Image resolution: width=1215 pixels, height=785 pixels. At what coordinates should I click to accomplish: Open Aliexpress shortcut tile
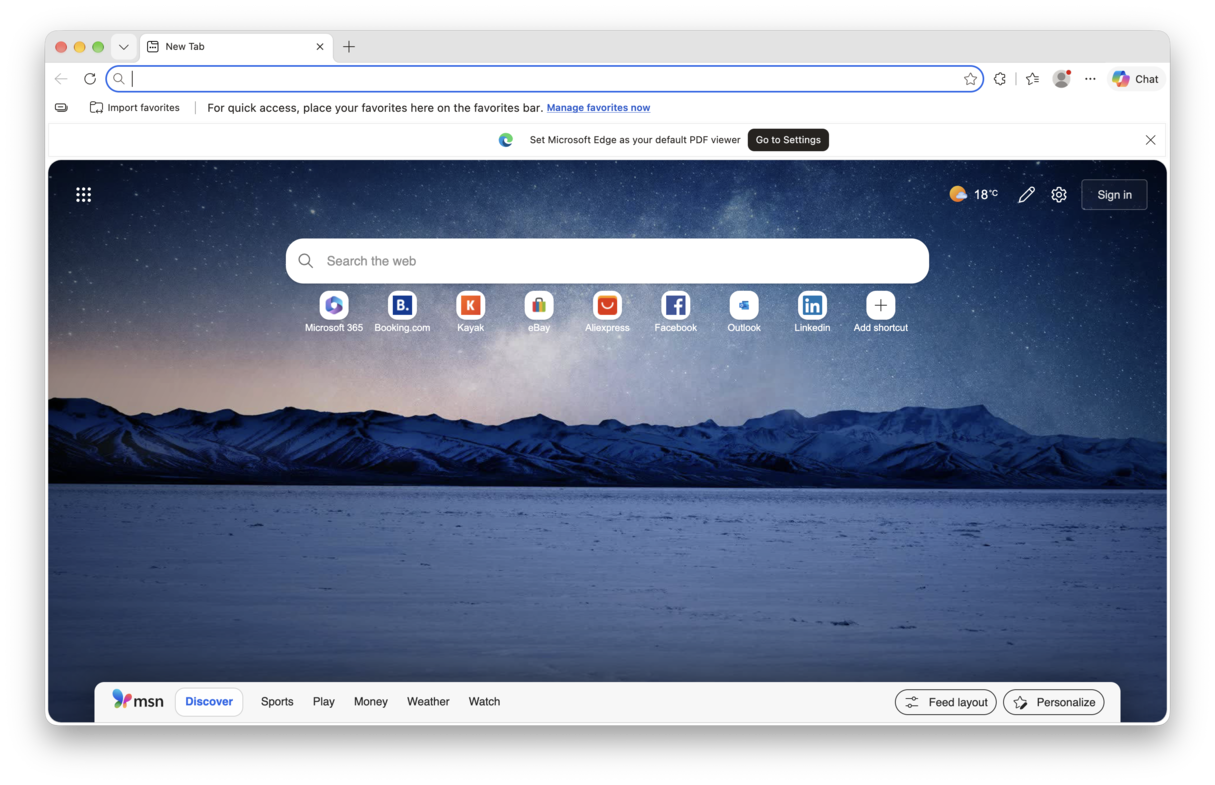click(607, 312)
